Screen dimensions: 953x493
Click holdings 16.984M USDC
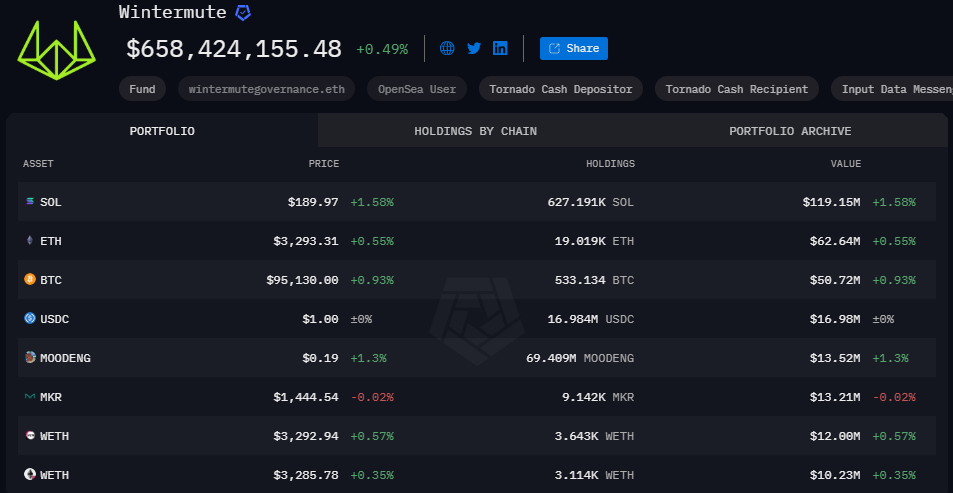590,319
